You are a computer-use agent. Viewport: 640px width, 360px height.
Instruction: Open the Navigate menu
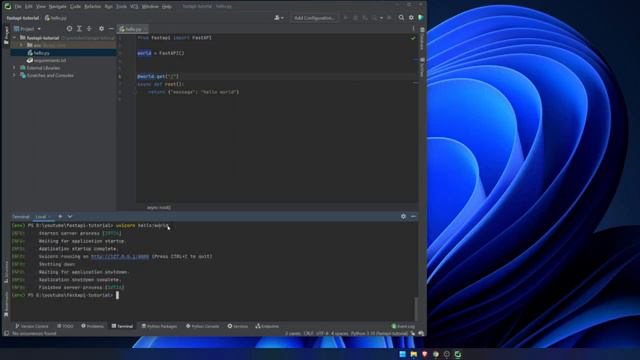coord(58,7)
